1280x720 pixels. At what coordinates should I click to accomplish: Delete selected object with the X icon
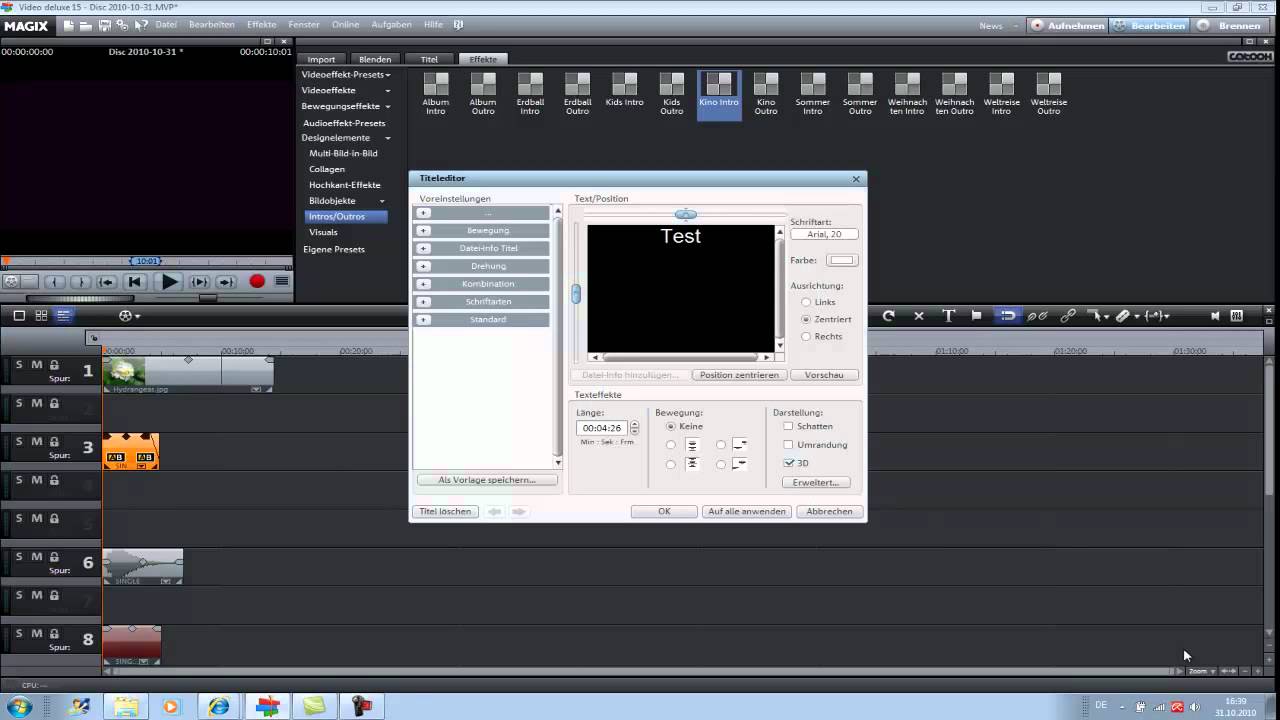coord(919,316)
